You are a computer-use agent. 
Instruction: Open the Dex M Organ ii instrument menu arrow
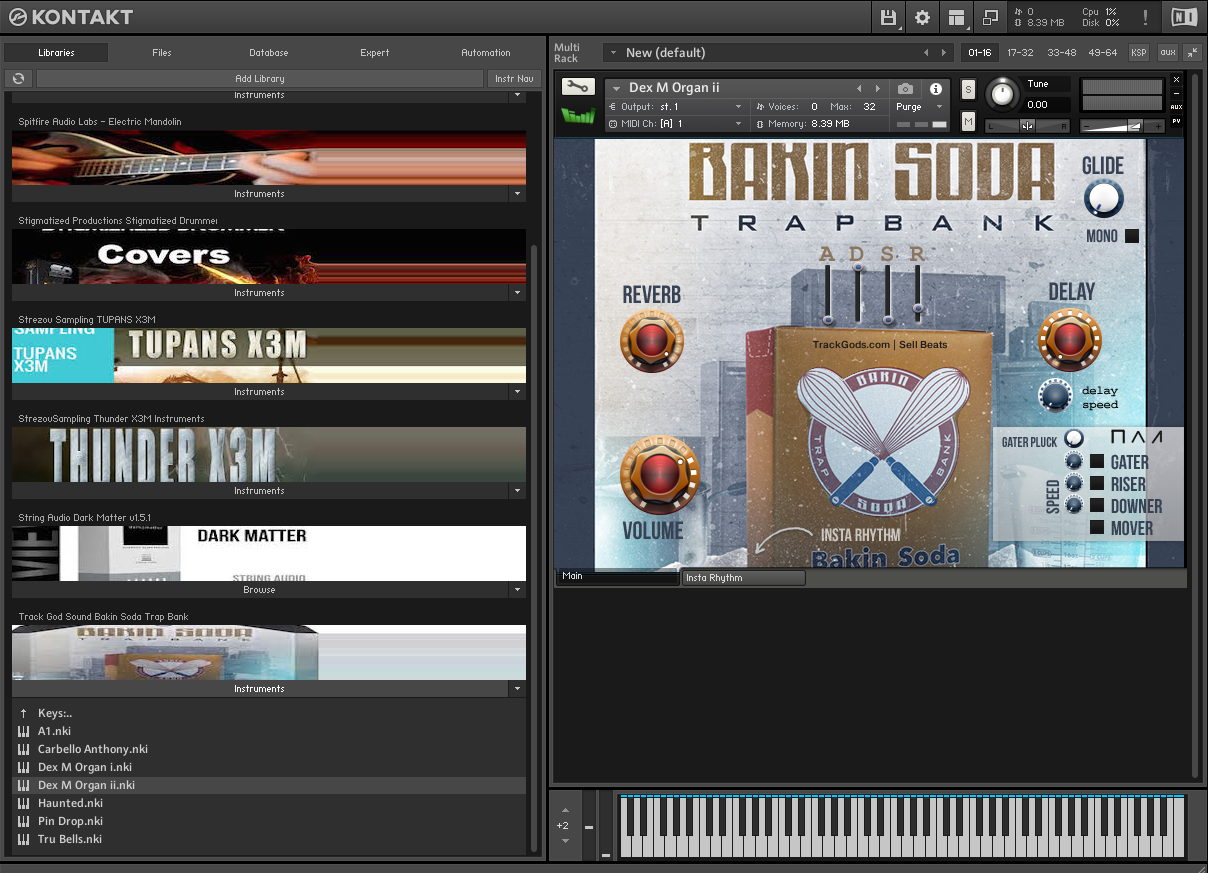tap(617, 89)
